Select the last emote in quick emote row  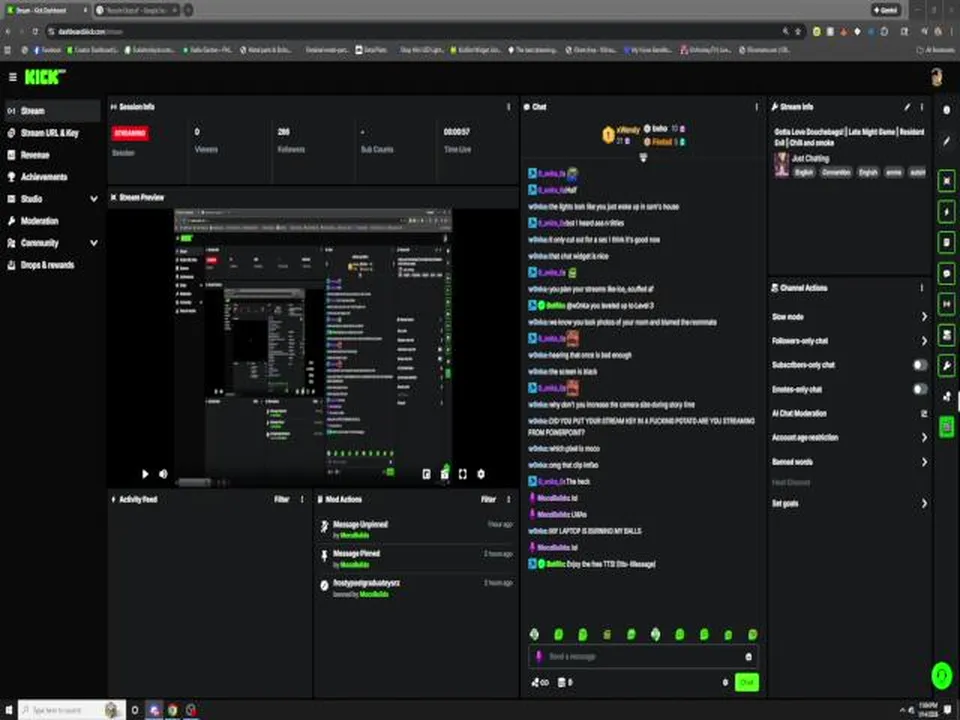click(752, 634)
